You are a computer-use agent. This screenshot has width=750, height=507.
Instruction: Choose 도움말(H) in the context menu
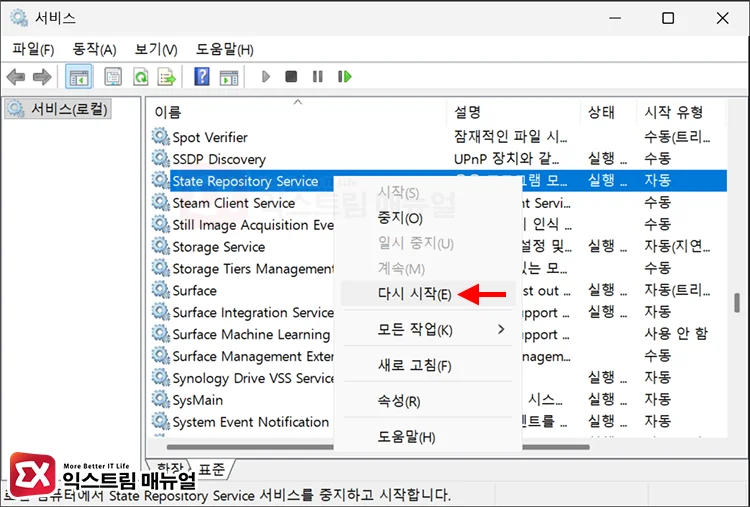(428, 437)
